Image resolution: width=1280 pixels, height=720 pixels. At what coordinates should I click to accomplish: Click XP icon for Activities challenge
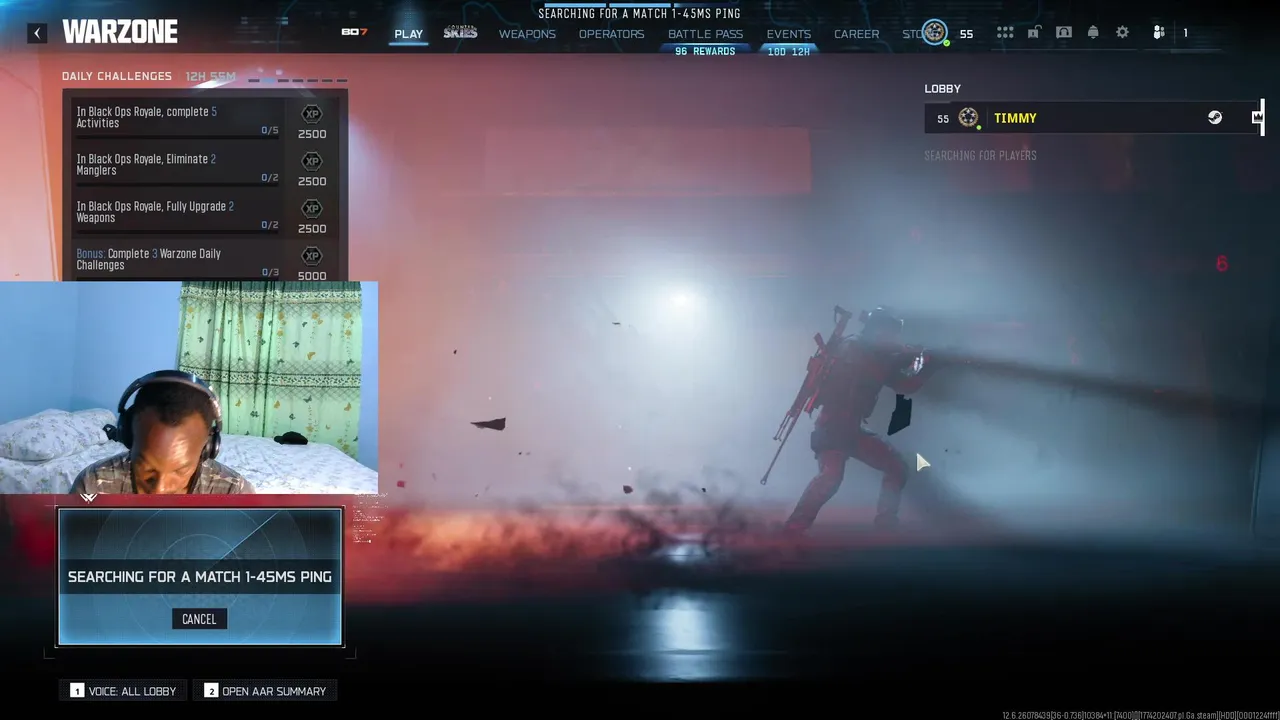tap(312, 114)
